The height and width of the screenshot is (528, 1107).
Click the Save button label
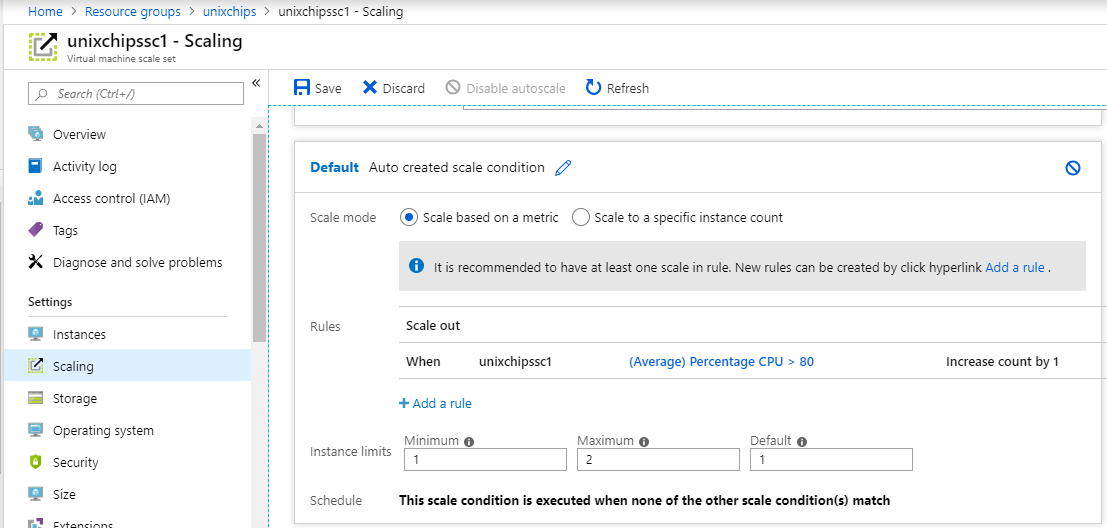328,88
